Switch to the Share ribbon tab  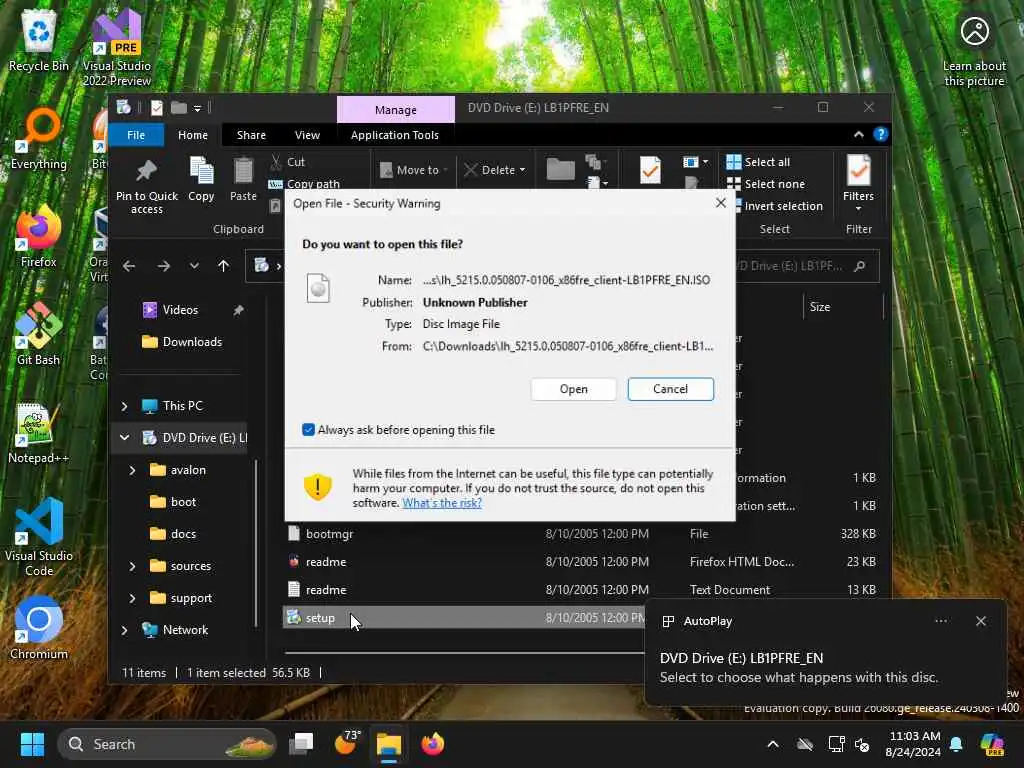(x=251, y=135)
